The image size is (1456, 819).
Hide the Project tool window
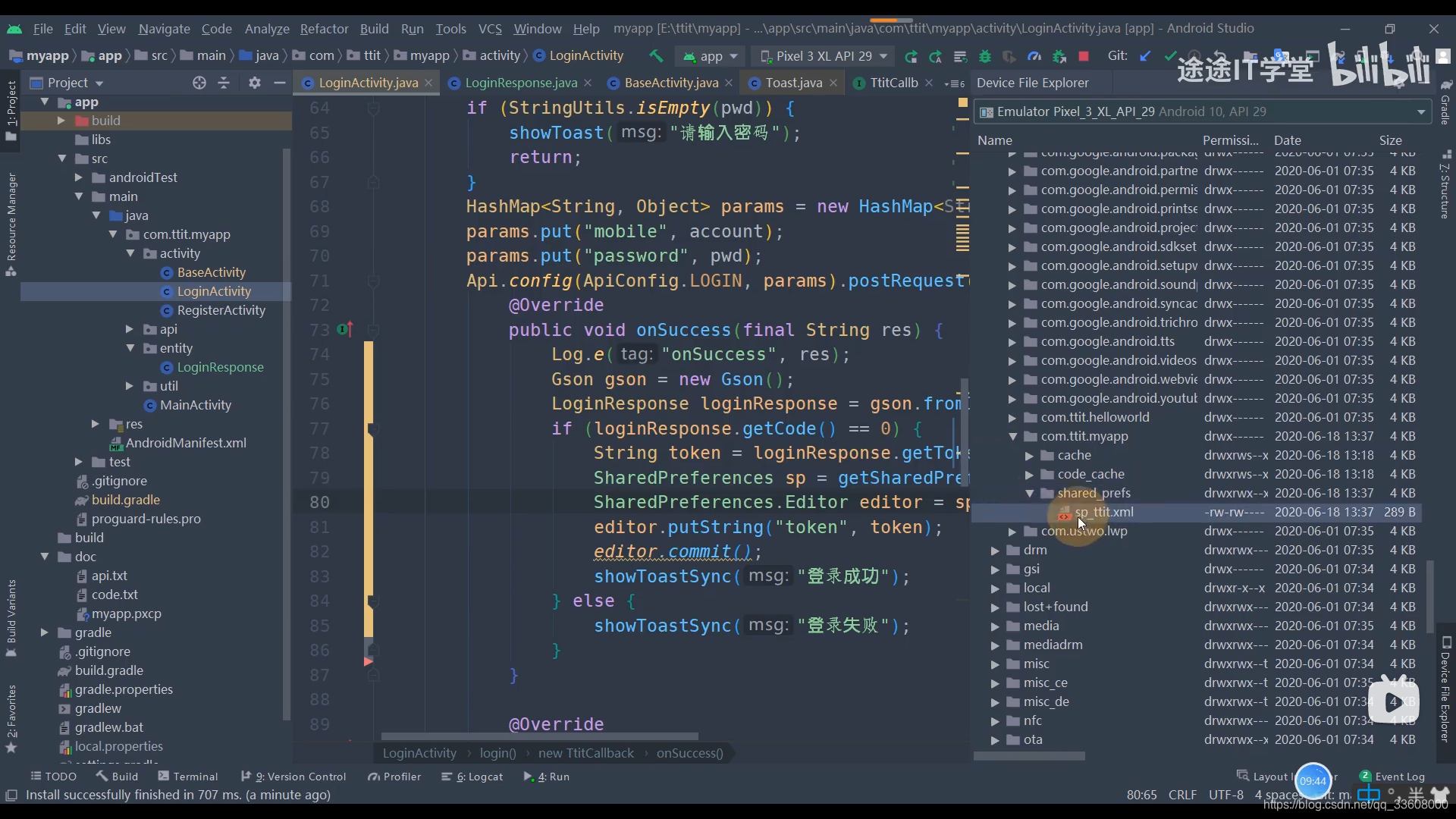[x=279, y=83]
